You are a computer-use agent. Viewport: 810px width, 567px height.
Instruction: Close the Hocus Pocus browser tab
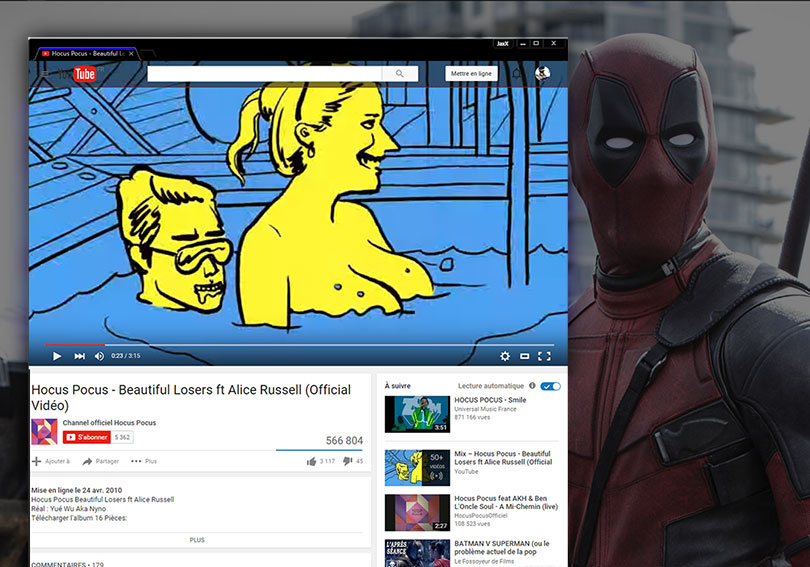point(131,53)
